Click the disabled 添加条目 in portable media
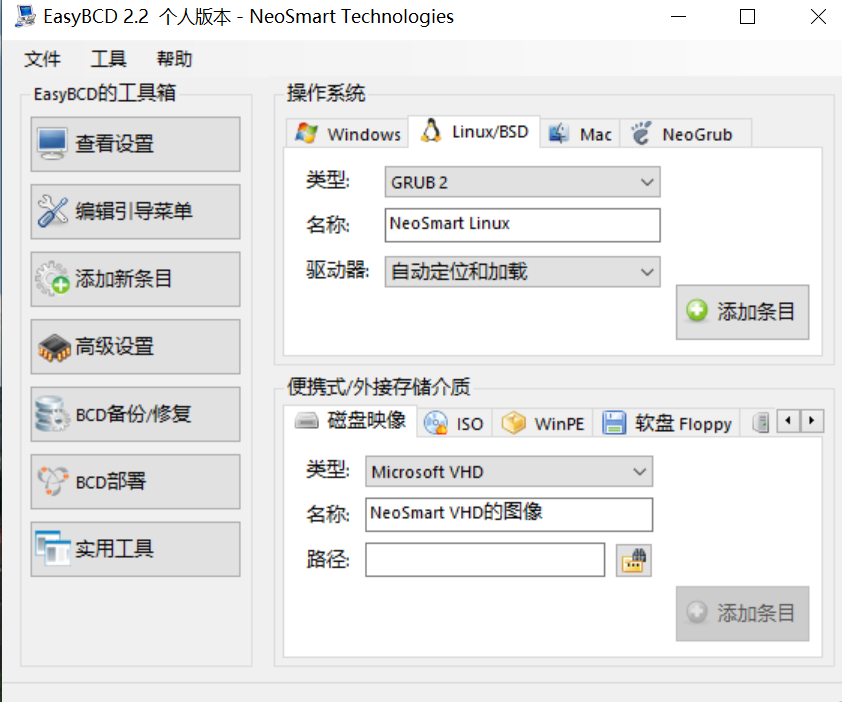The image size is (842, 702). point(742,613)
